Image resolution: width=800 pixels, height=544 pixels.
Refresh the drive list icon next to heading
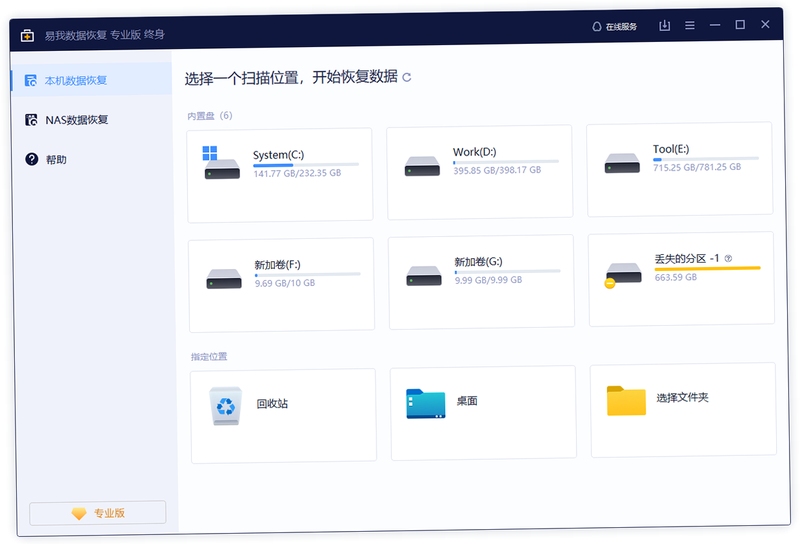[407, 78]
